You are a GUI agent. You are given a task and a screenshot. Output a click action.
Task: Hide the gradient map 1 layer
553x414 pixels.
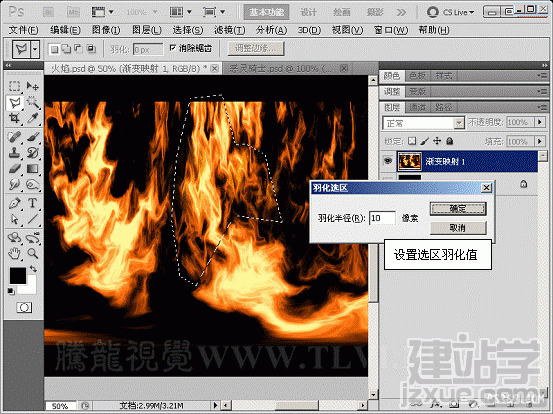coord(388,161)
